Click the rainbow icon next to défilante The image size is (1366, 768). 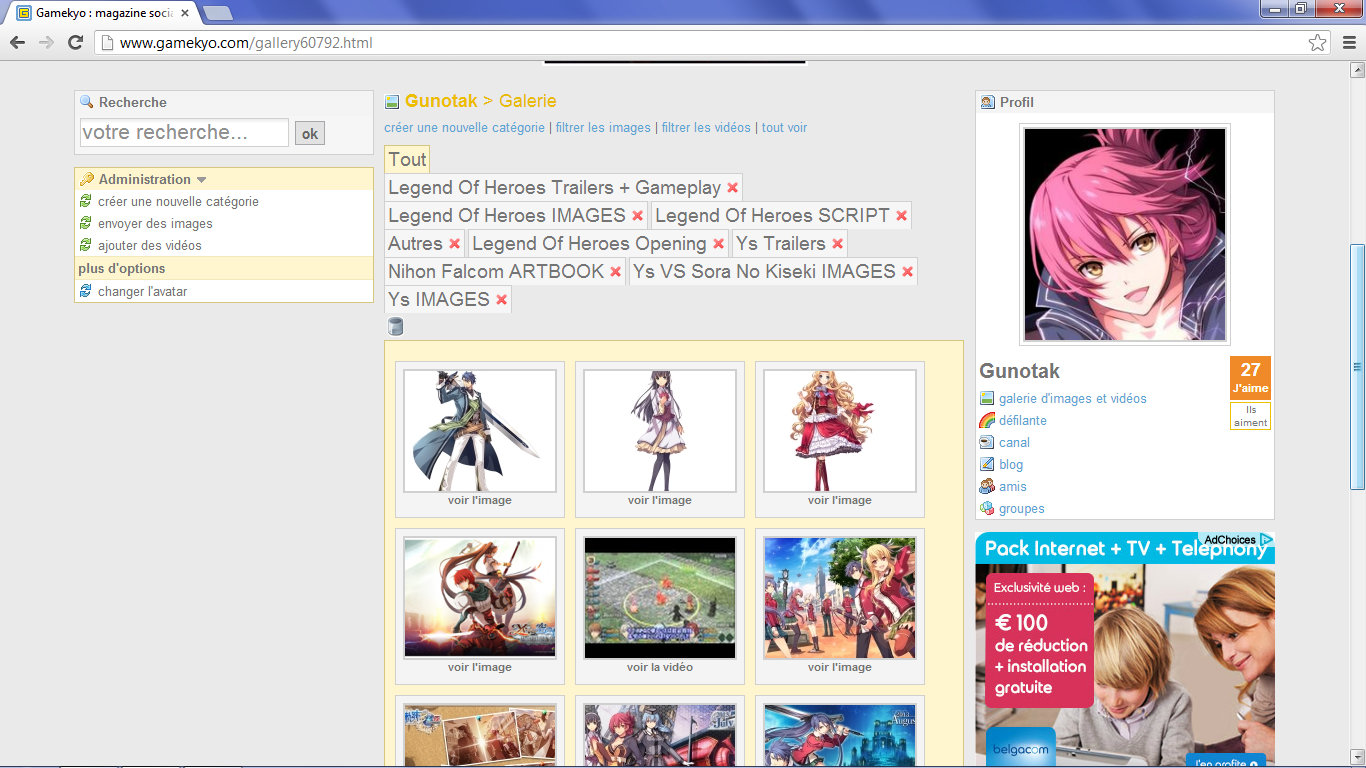point(988,420)
